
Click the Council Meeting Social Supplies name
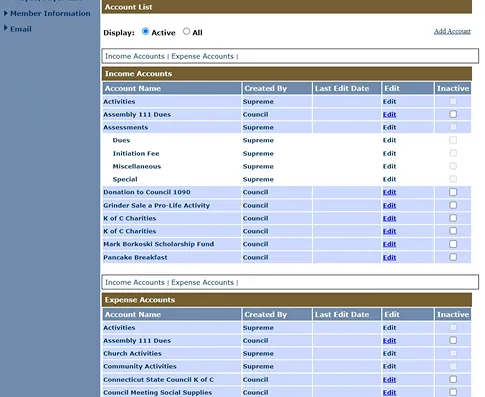click(158, 393)
